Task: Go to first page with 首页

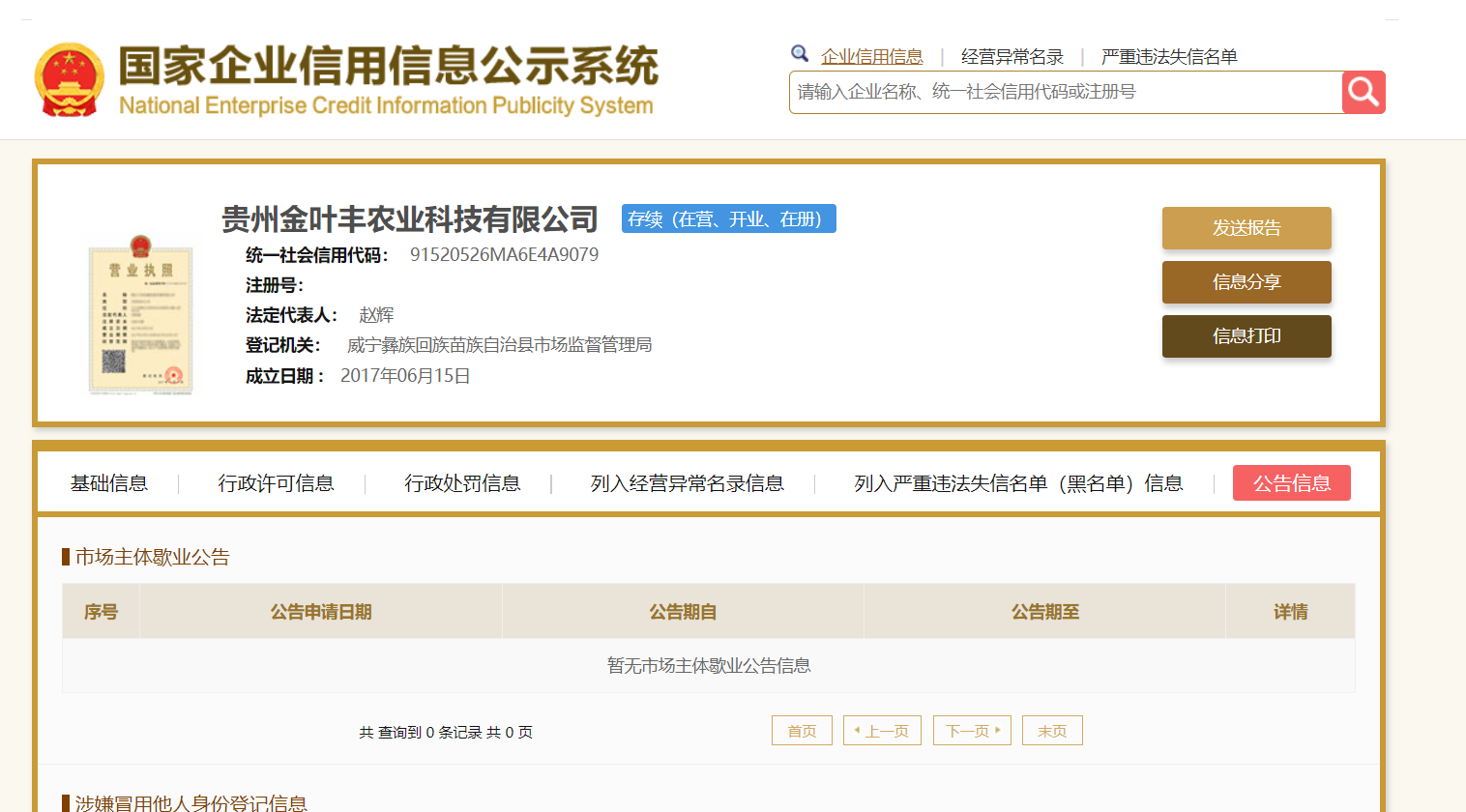Action: tap(802, 731)
